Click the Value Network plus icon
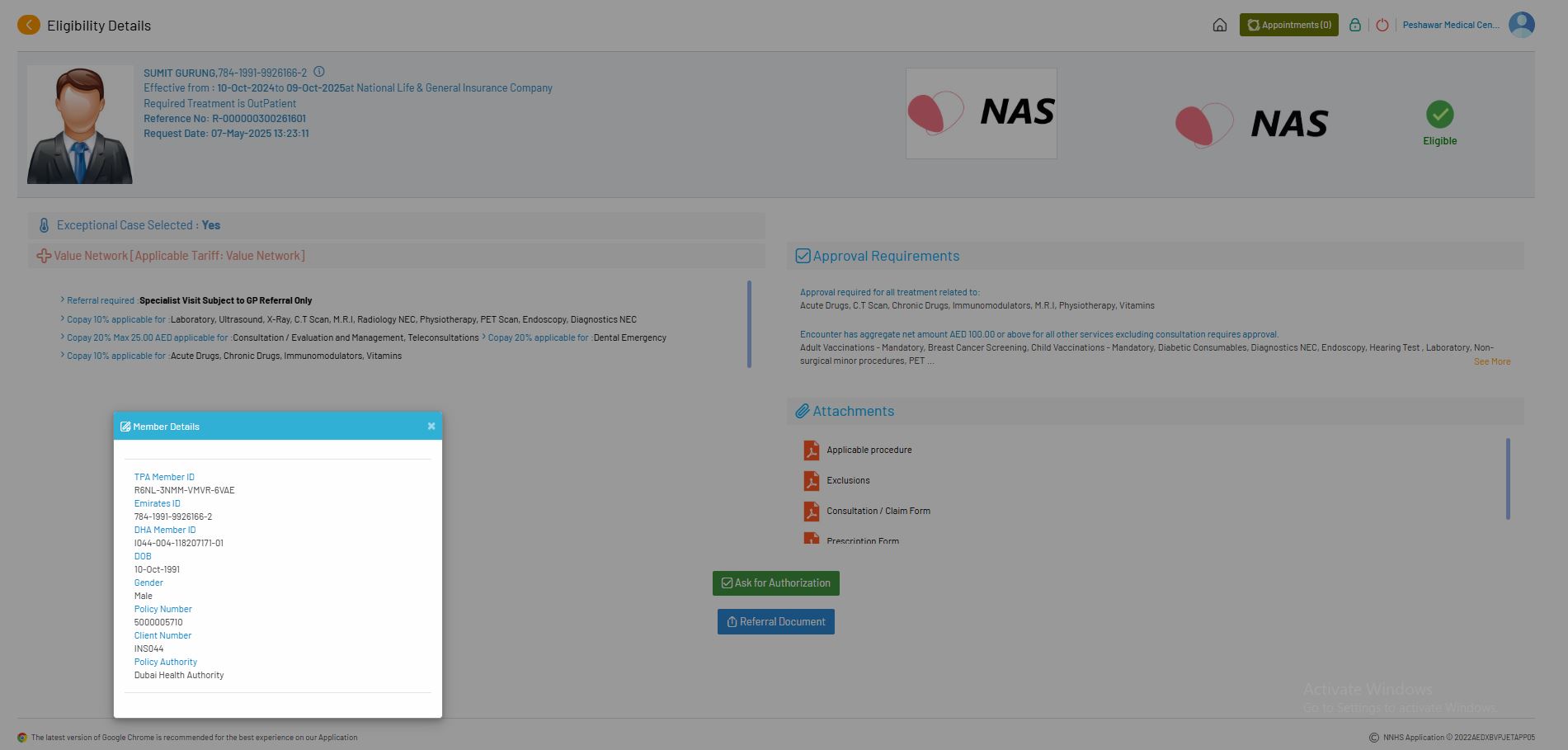This screenshot has width=1568, height=750. pyautogui.click(x=45, y=256)
